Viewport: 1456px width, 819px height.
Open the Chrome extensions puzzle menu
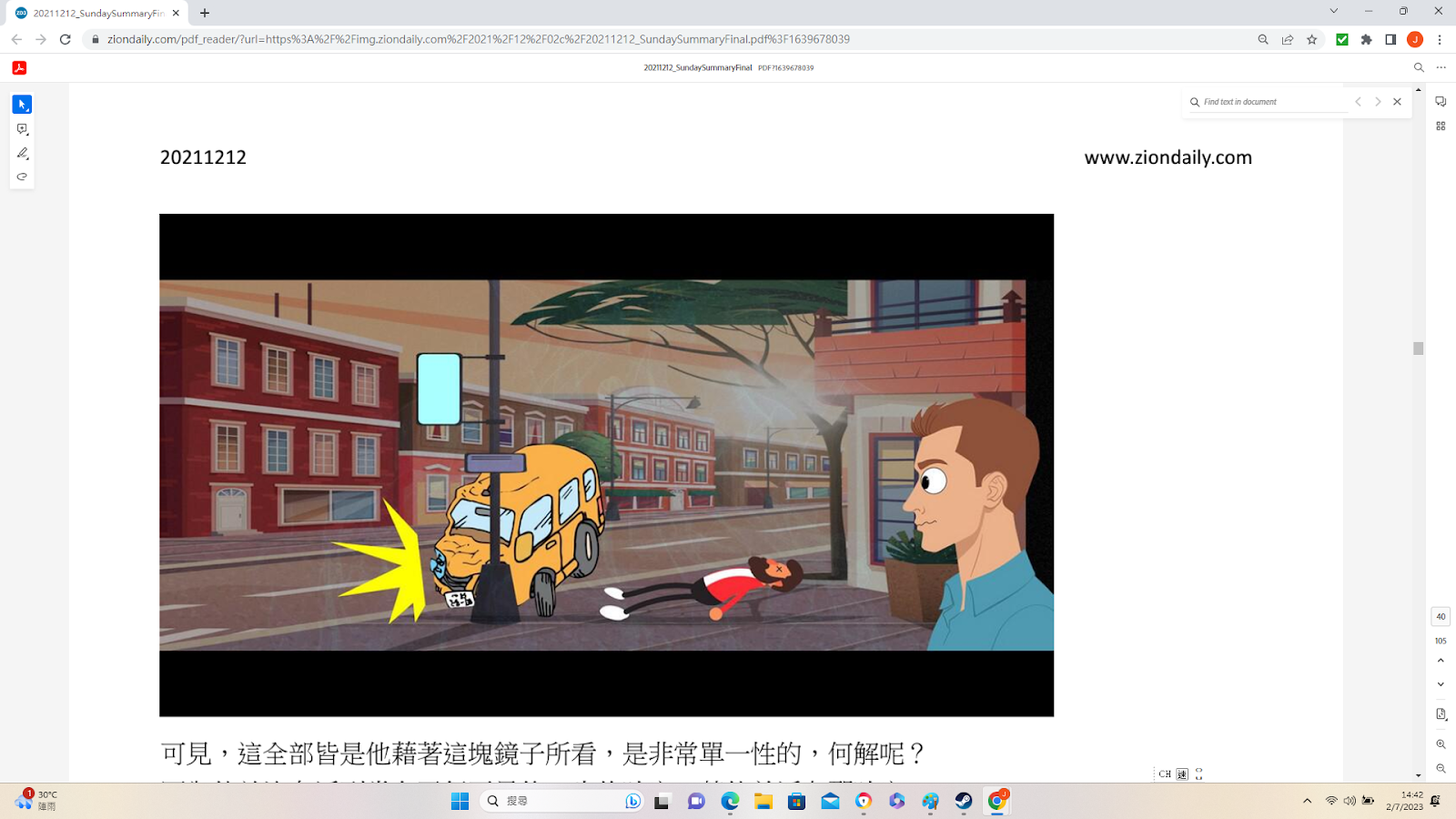coord(1366,39)
